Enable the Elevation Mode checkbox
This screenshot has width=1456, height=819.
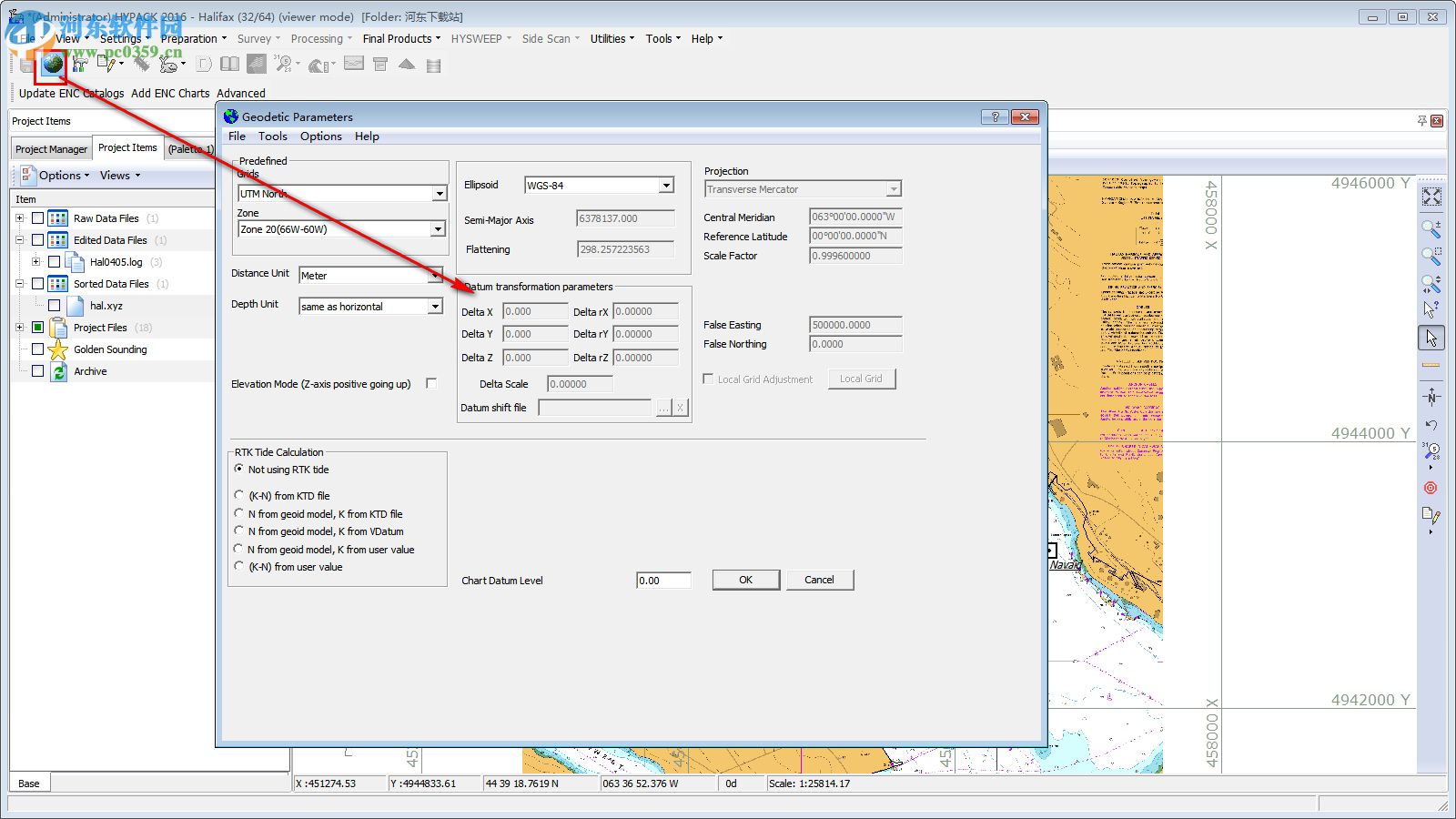point(431,384)
